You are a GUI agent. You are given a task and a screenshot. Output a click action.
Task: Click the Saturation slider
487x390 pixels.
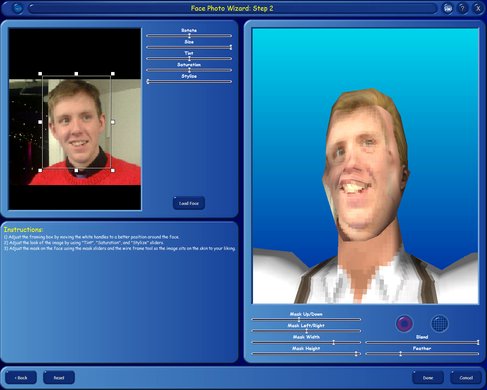189,70
